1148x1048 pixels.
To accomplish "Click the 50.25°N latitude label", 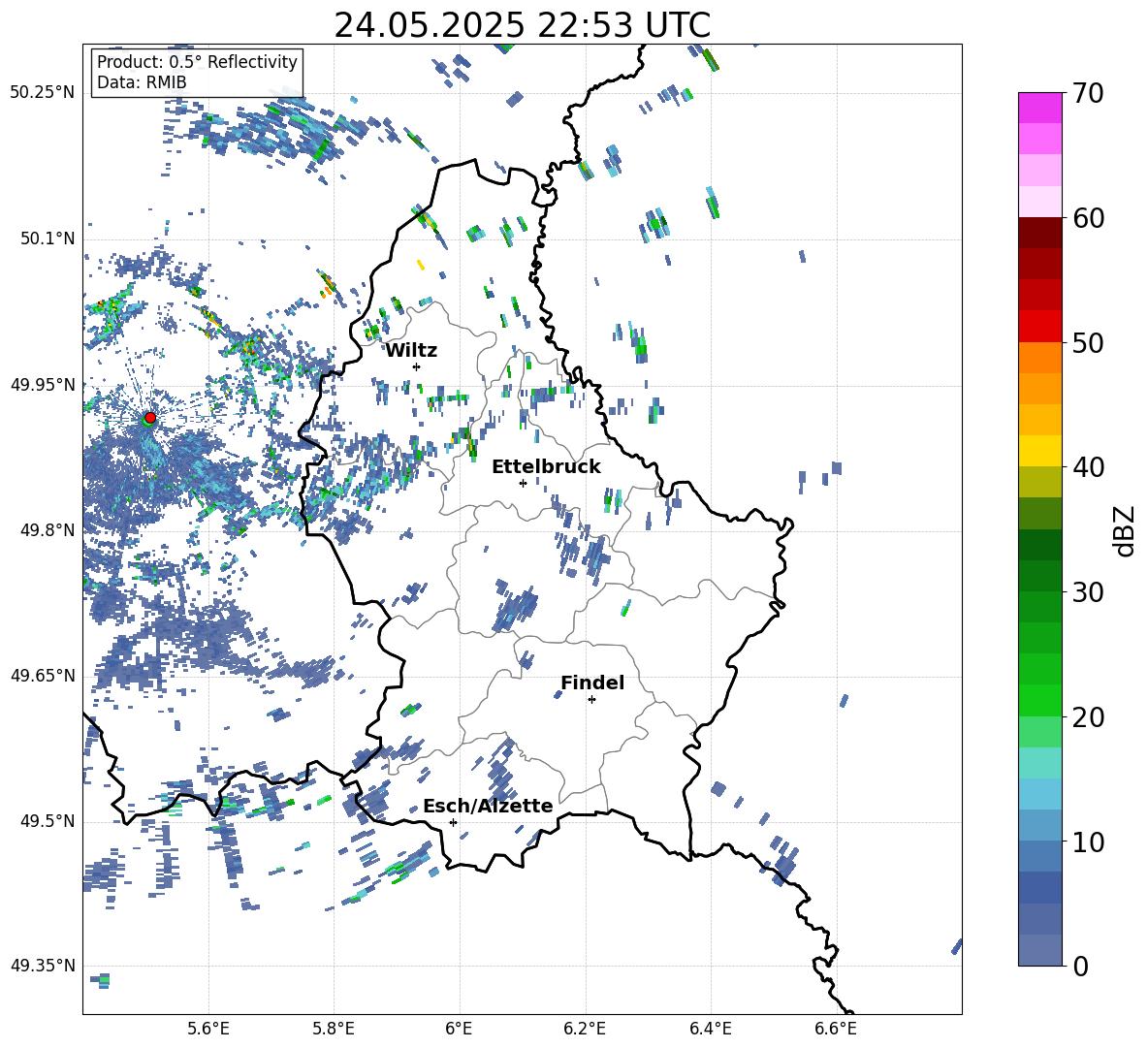I will click(43, 93).
